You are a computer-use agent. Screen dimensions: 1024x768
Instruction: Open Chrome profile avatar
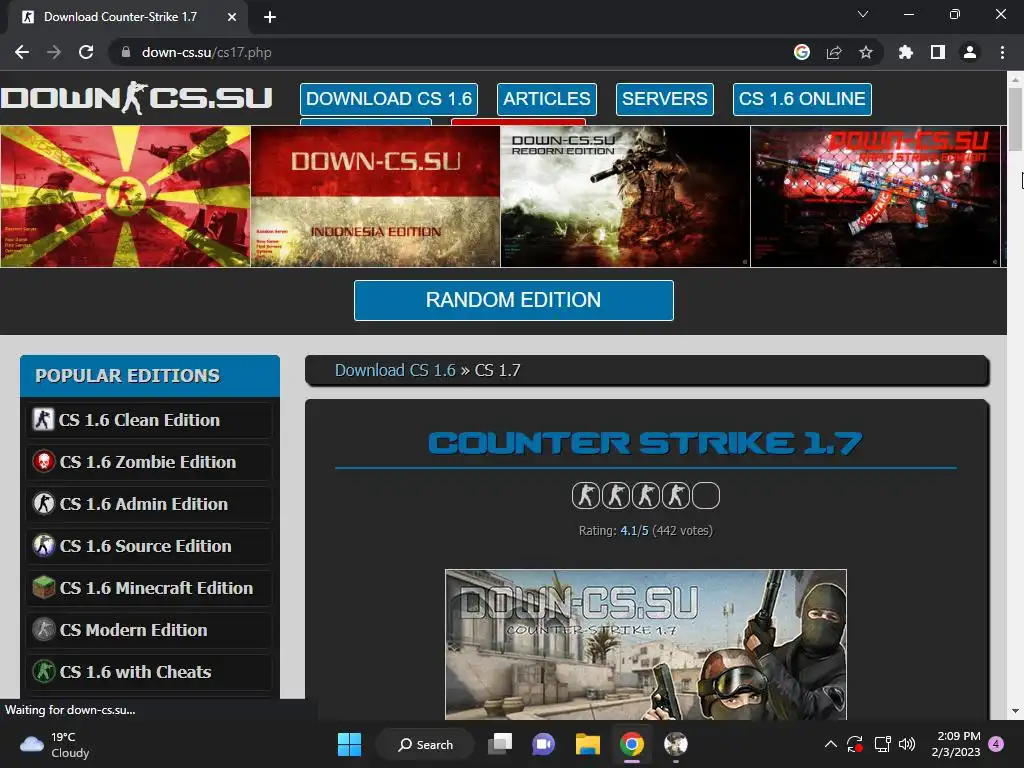(x=970, y=52)
